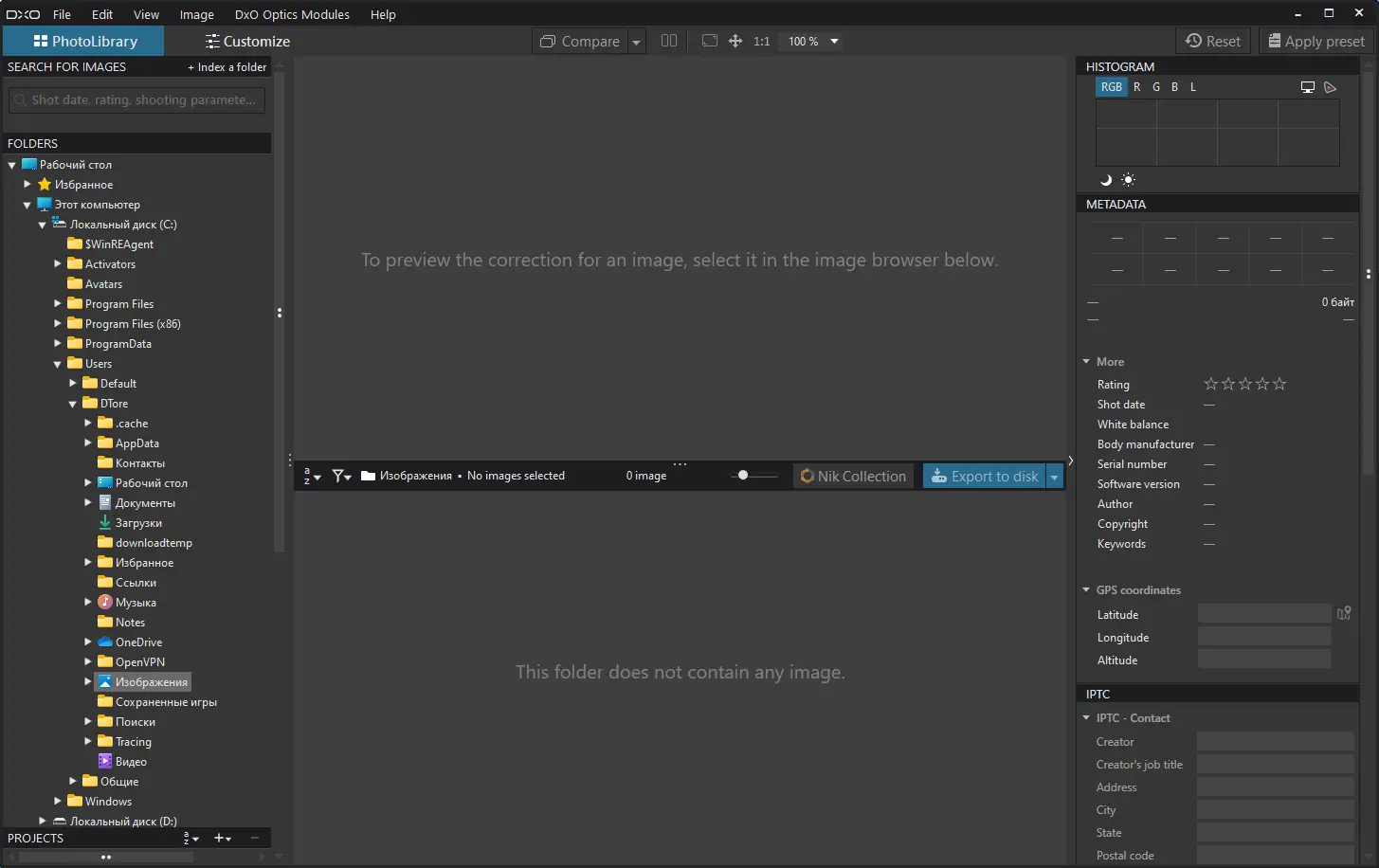This screenshot has width=1379, height=868.
Task: Open the projects sort order icon
Action: pos(191,838)
